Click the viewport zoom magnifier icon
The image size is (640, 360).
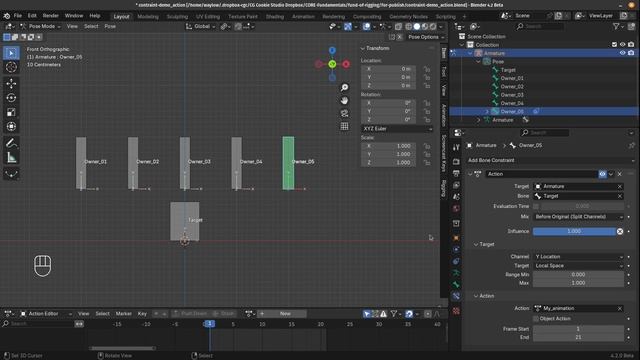pyautogui.click(x=344, y=87)
